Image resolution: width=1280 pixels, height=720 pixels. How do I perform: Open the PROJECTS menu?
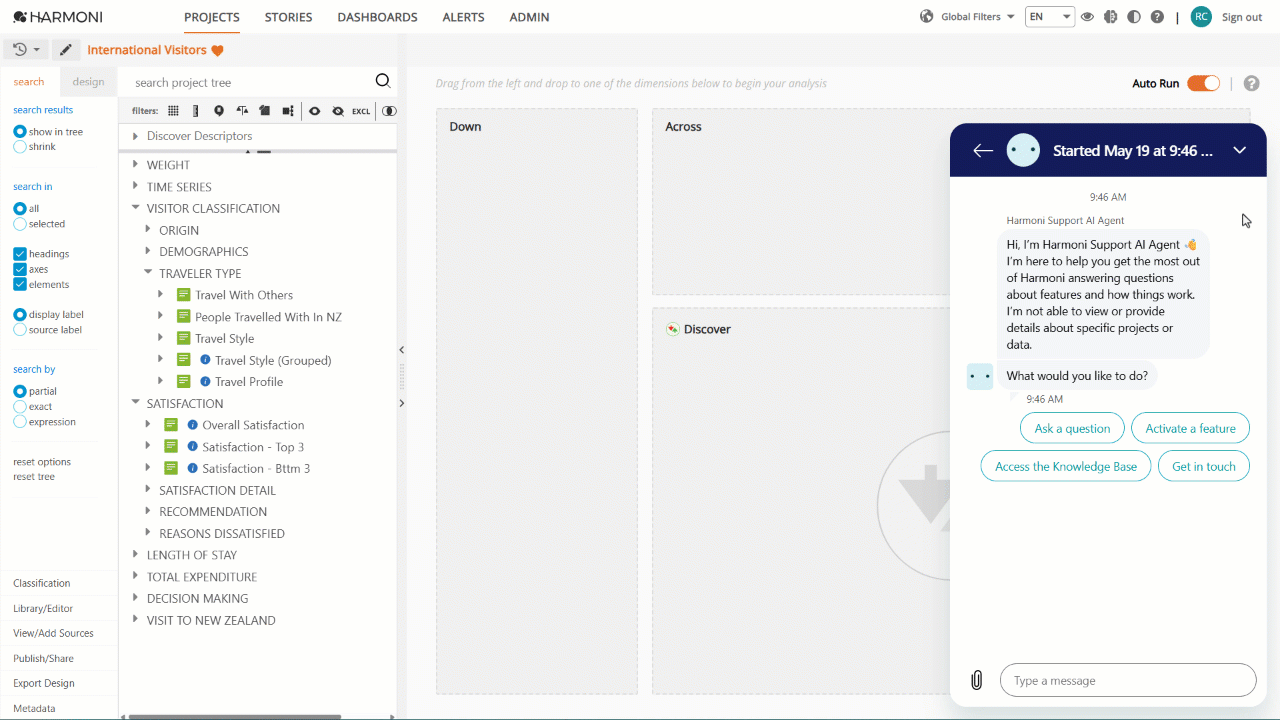pyautogui.click(x=212, y=17)
